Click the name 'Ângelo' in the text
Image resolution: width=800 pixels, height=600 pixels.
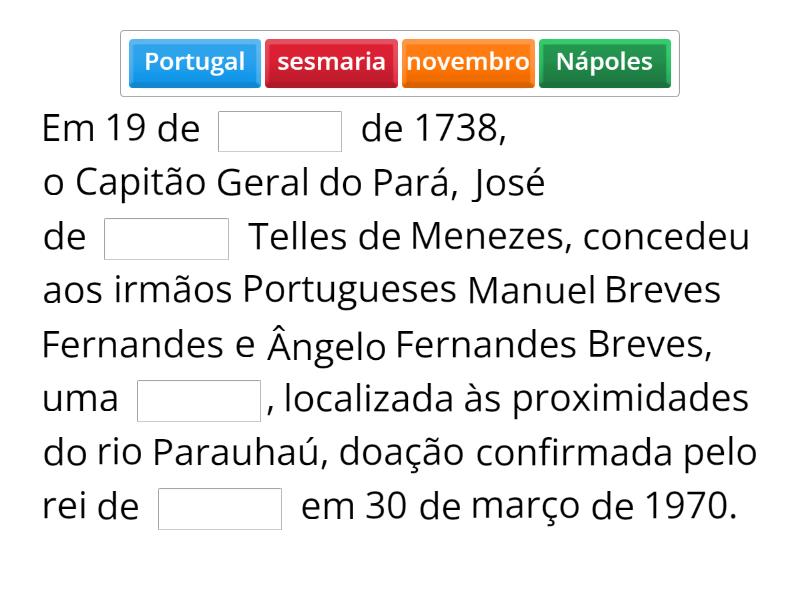pos(326,347)
